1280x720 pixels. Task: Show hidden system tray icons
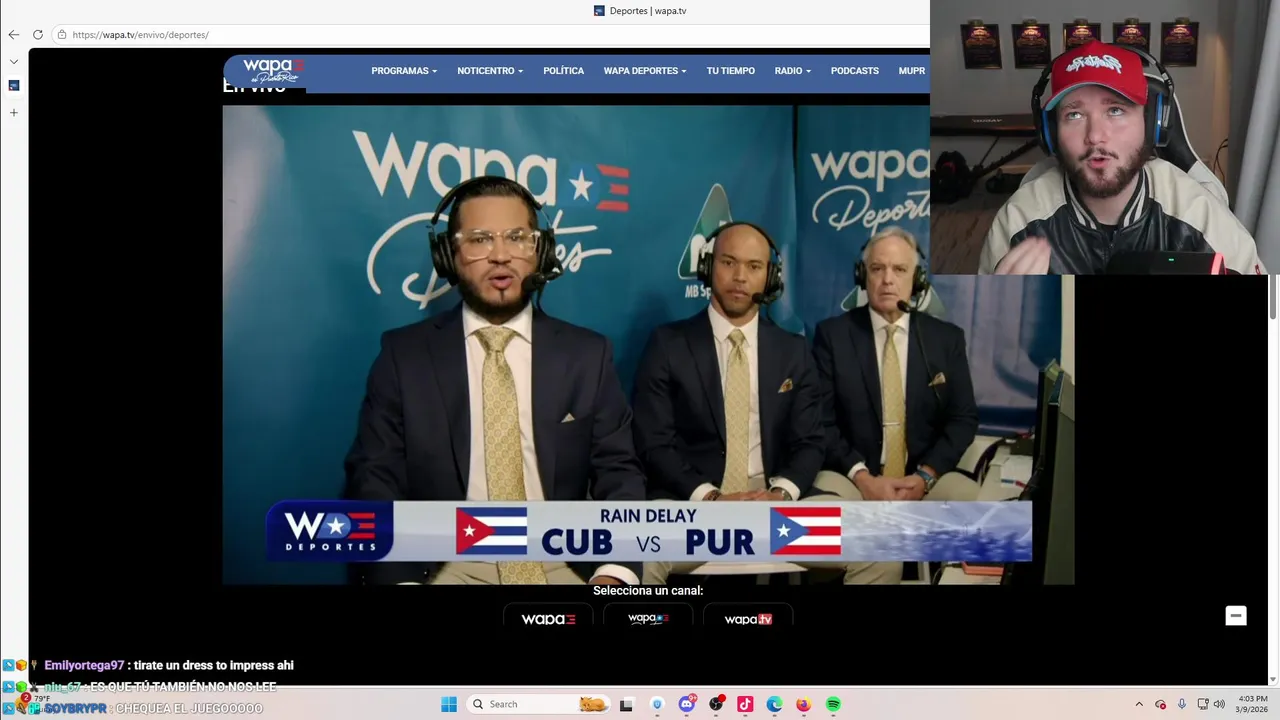coord(1138,704)
